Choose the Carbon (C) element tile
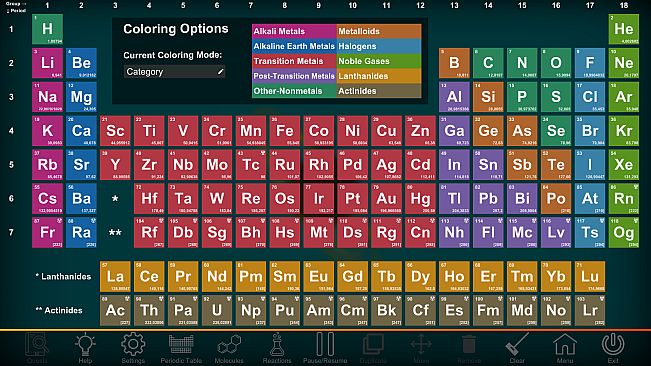 (488, 63)
